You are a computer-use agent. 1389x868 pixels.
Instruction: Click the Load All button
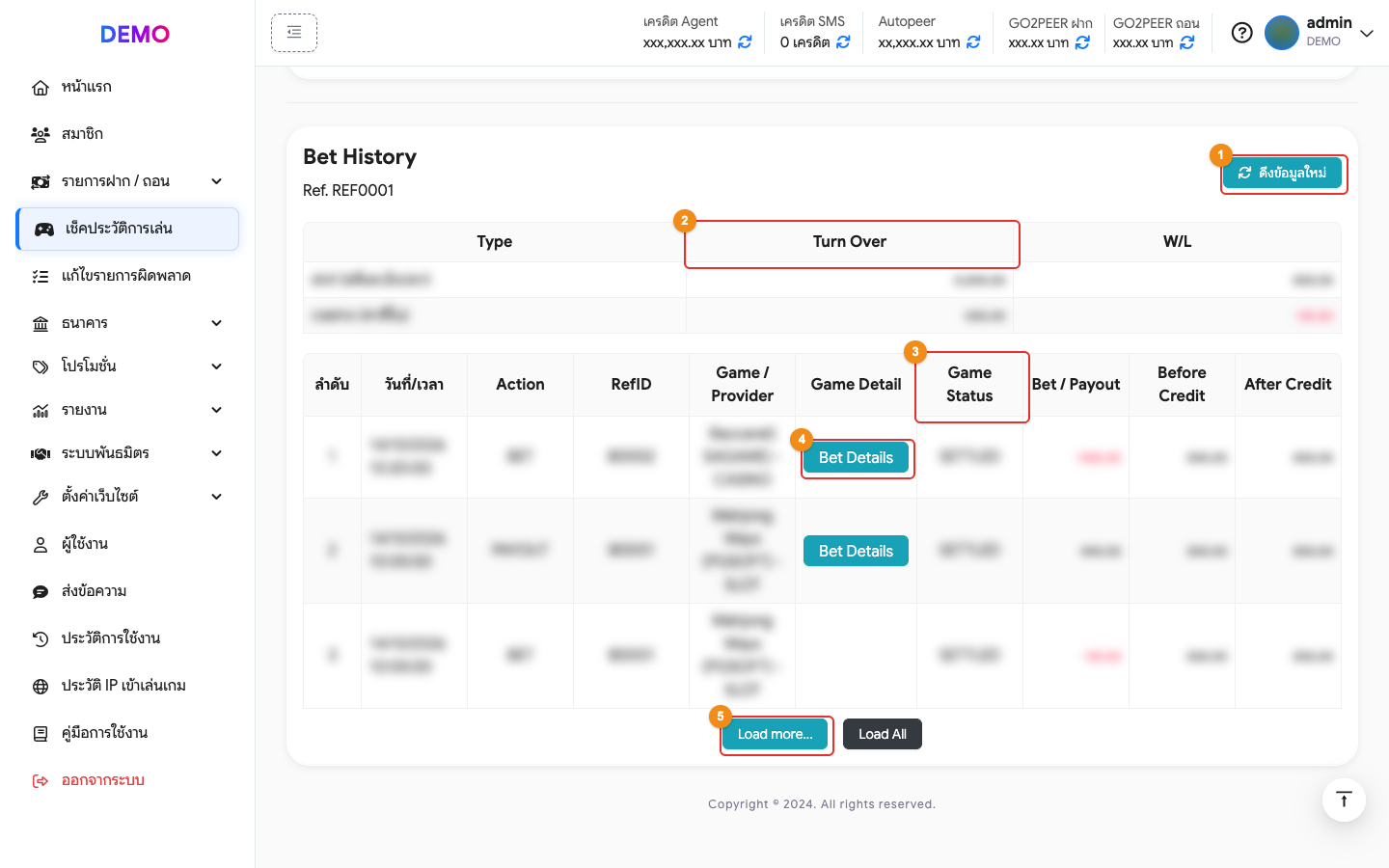[883, 734]
